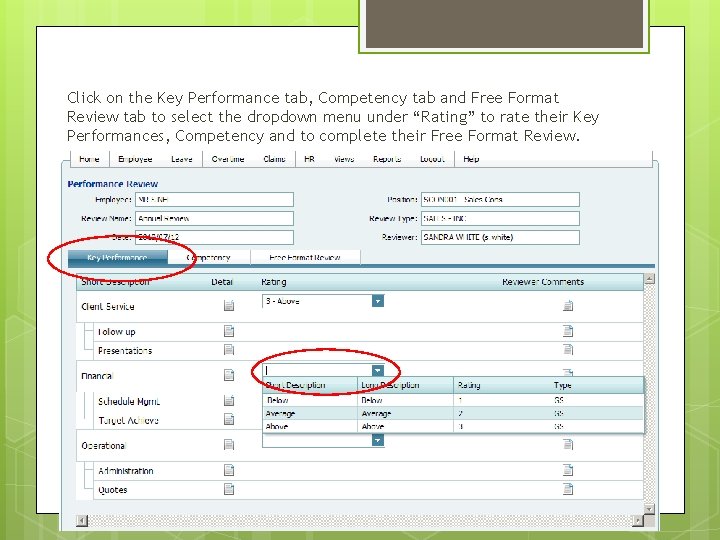
Task: Click the vertical scrollbar down arrow
Action: point(649,509)
